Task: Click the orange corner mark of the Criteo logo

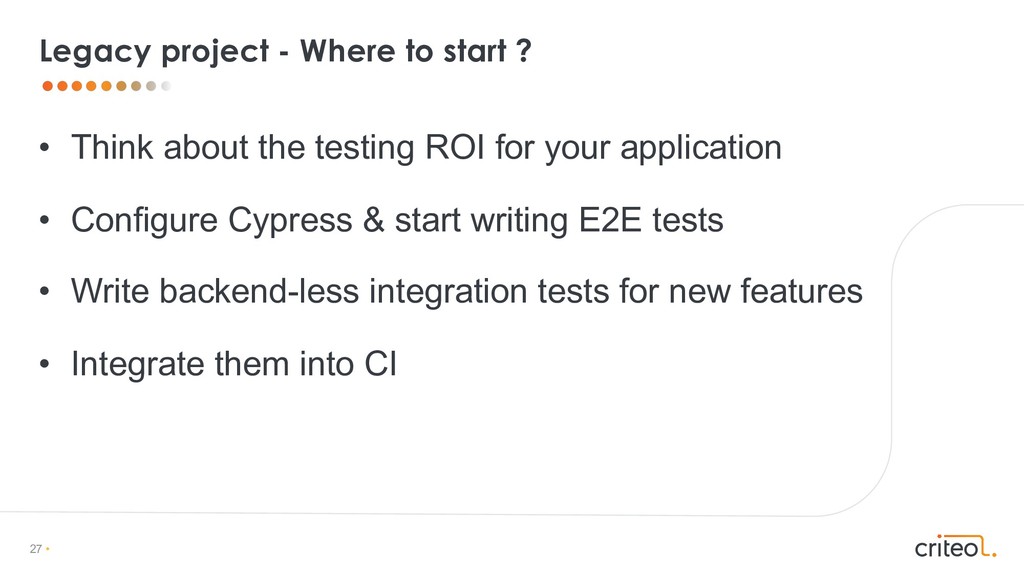Action: [x=988, y=547]
